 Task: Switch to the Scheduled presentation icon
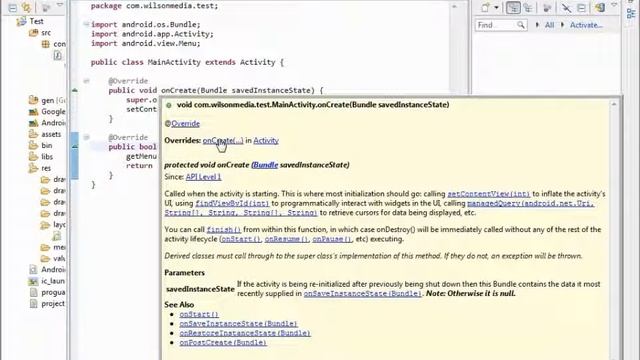pos(529,8)
